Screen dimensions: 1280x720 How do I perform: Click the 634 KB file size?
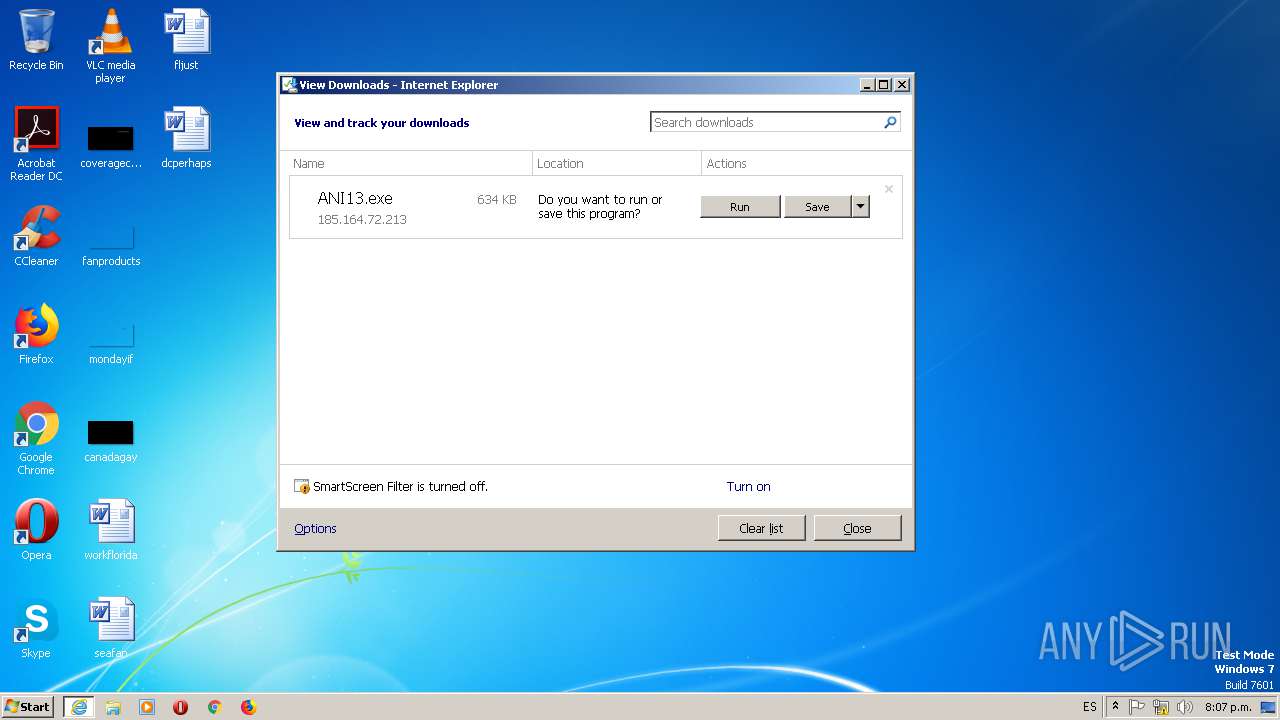[497, 200]
